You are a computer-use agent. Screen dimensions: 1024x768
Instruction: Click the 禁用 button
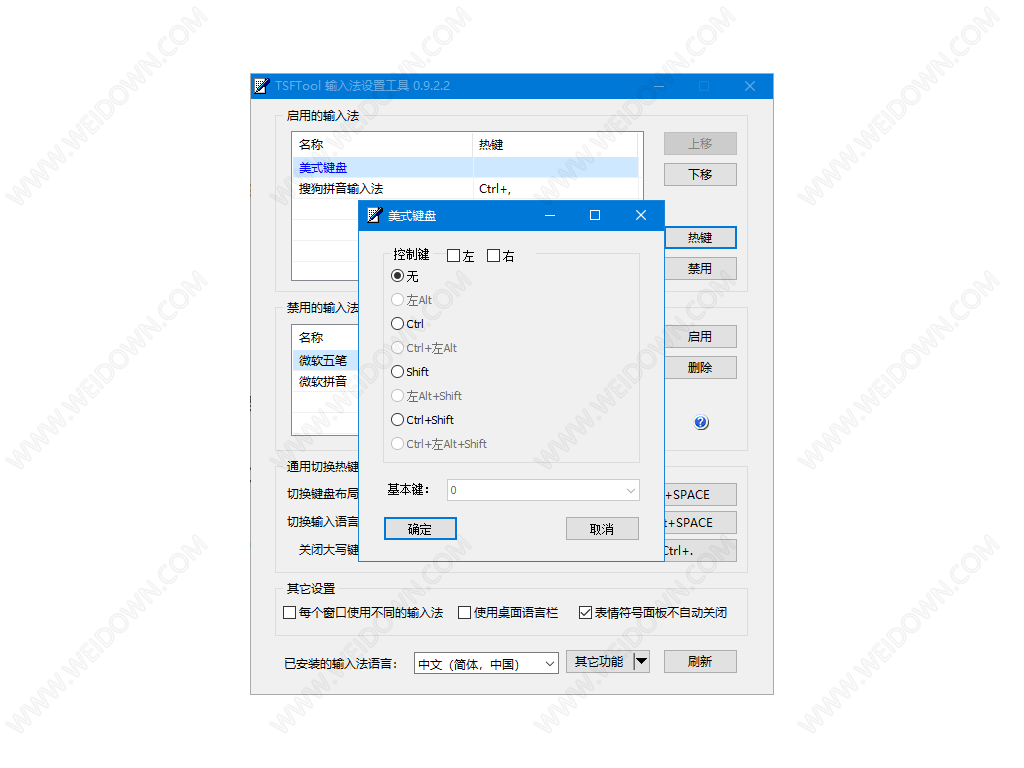[x=700, y=268]
